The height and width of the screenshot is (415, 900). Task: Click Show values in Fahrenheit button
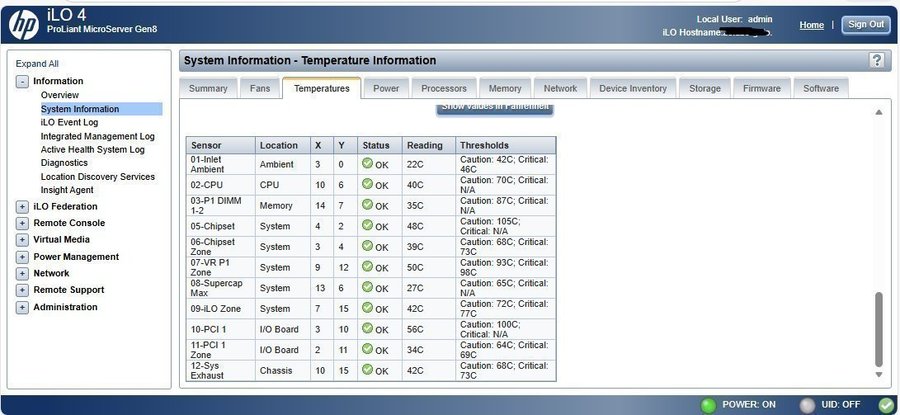(495, 108)
